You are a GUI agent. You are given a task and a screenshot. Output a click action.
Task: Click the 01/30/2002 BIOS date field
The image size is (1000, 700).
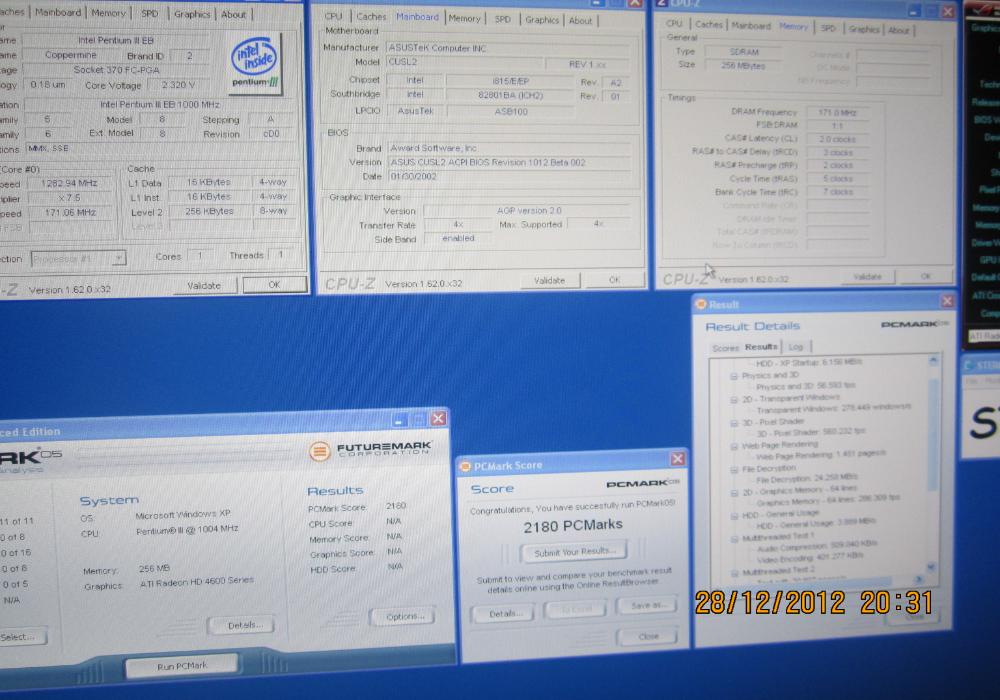508,177
